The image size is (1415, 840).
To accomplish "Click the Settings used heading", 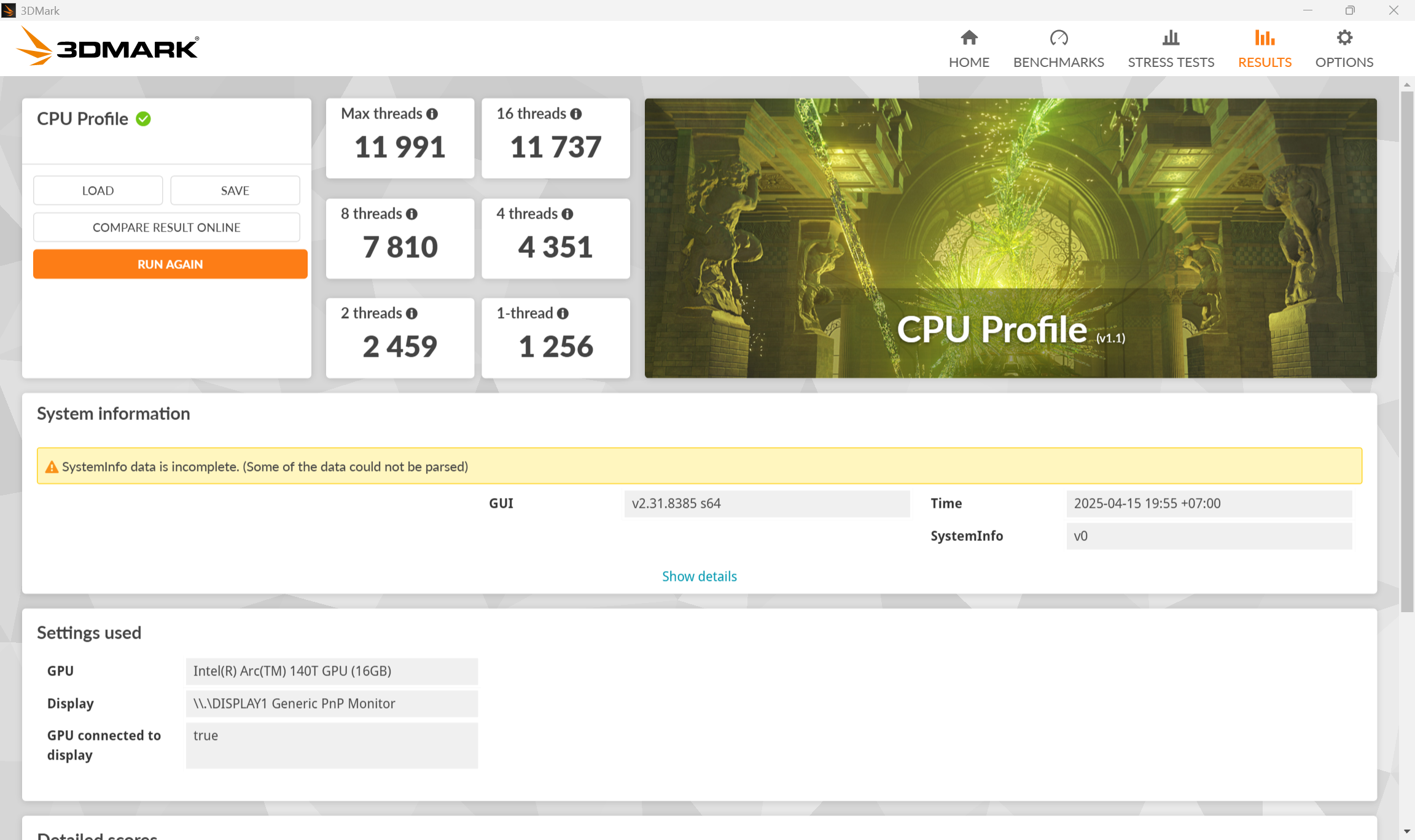I will [89, 633].
